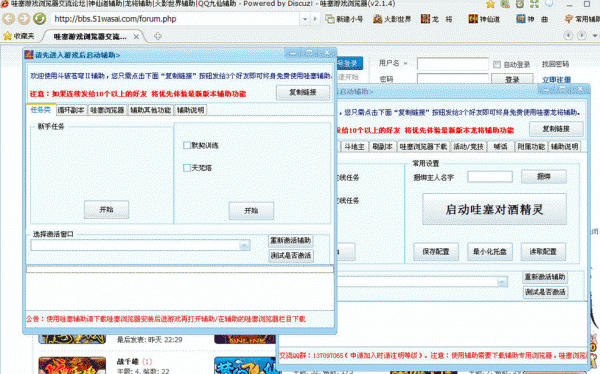This screenshot has width=600, height=374.
Task: Open the 新建小号 bookmark icon
Action: (x=329, y=19)
